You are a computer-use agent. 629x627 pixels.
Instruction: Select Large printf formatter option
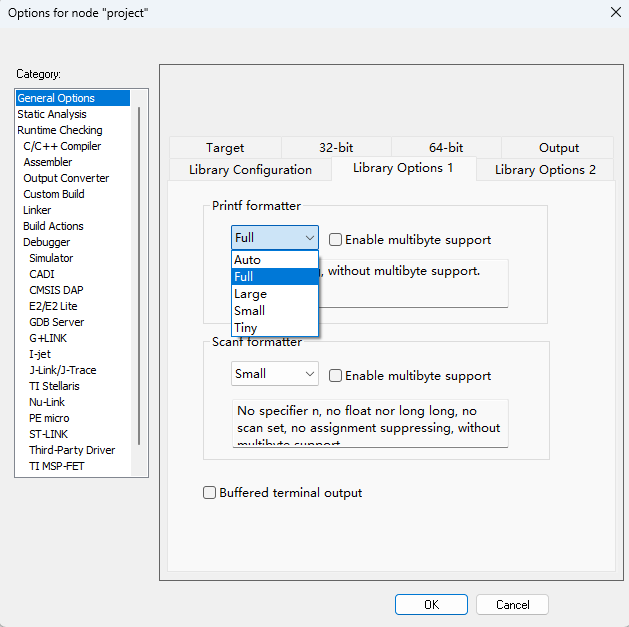click(x=250, y=294)
